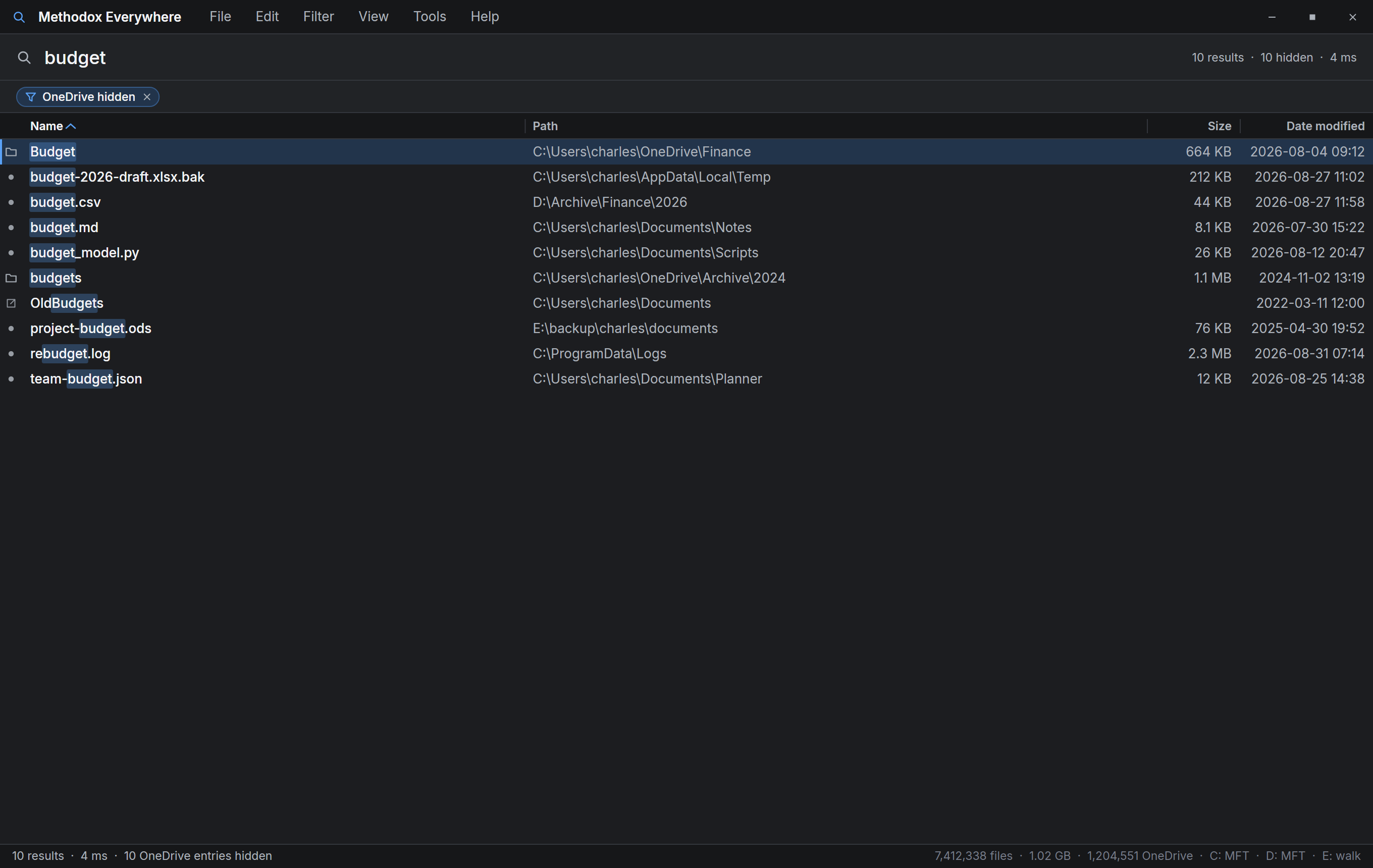Open the Edit menu
1373x868 pixels.
tap(267, 17)
